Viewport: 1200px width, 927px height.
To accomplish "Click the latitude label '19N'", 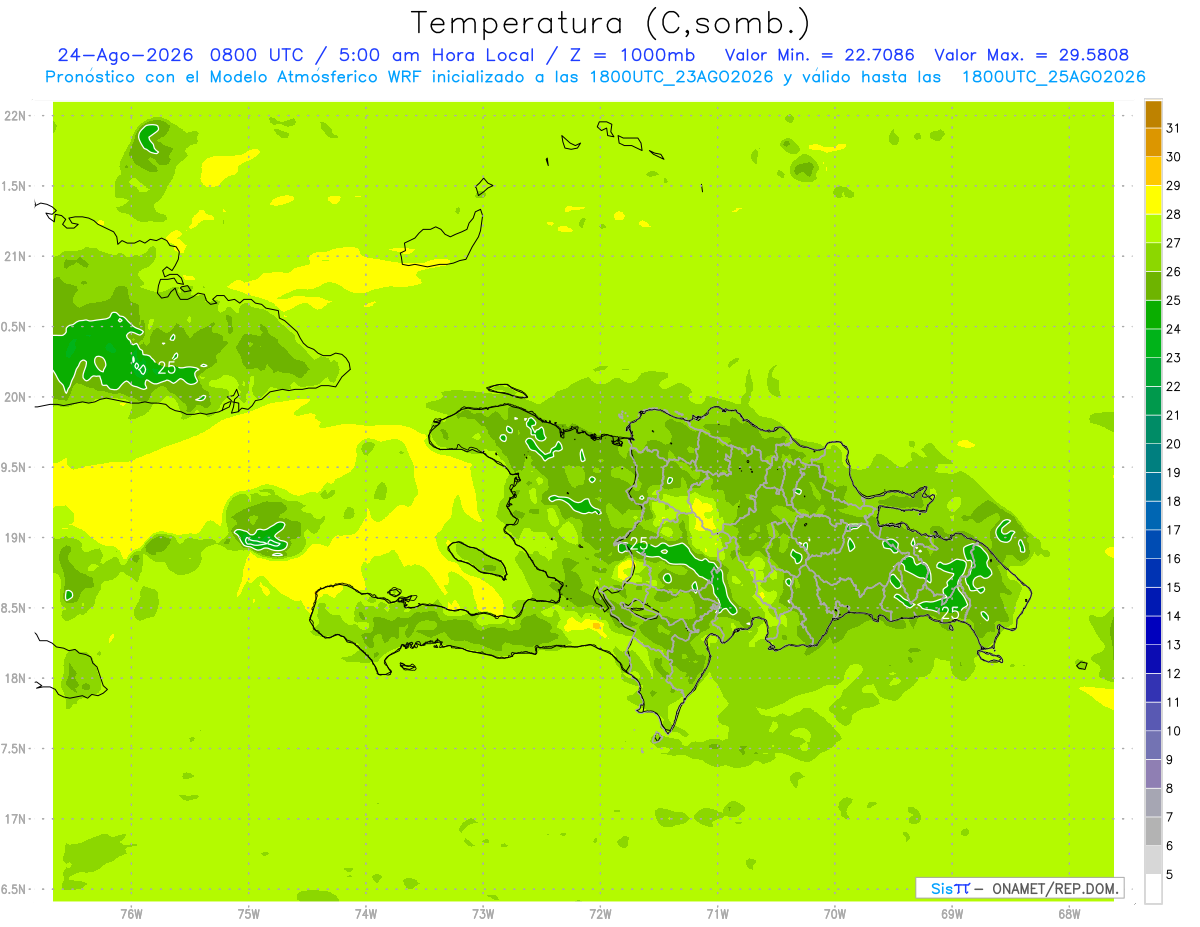I will pyautogui.click(x=15, y=538).
